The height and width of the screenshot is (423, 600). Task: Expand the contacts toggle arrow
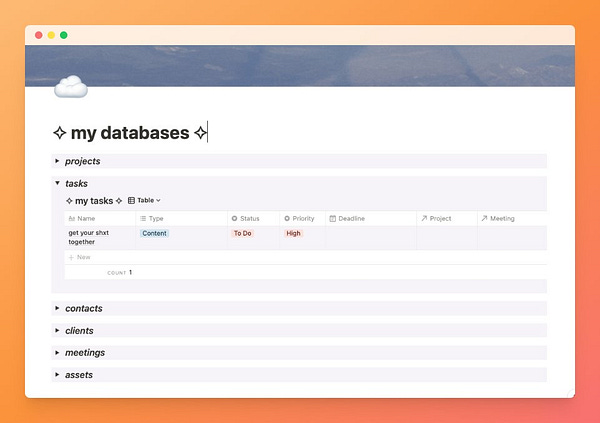click(x=57, y=308)
